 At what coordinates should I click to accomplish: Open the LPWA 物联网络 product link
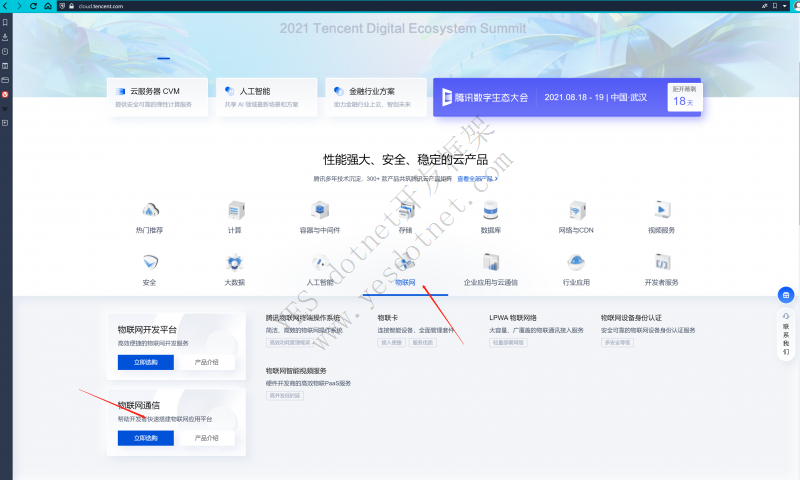(513, 318)
